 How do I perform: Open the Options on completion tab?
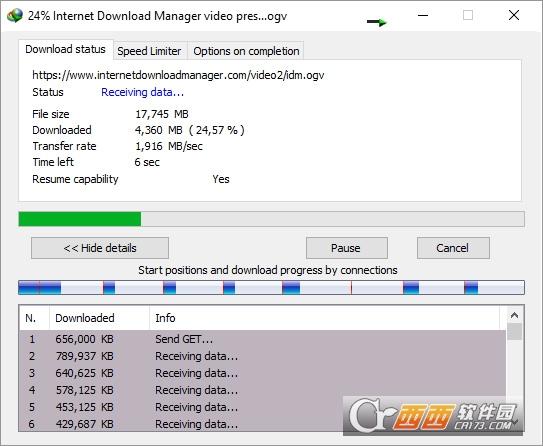pos(246,51)
